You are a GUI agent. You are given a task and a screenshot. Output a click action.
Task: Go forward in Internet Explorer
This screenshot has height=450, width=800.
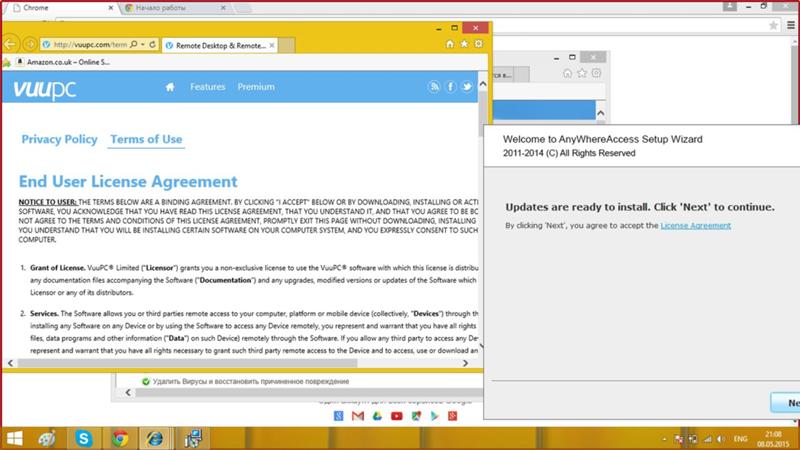pyautogui.click(x=30, y=44)
